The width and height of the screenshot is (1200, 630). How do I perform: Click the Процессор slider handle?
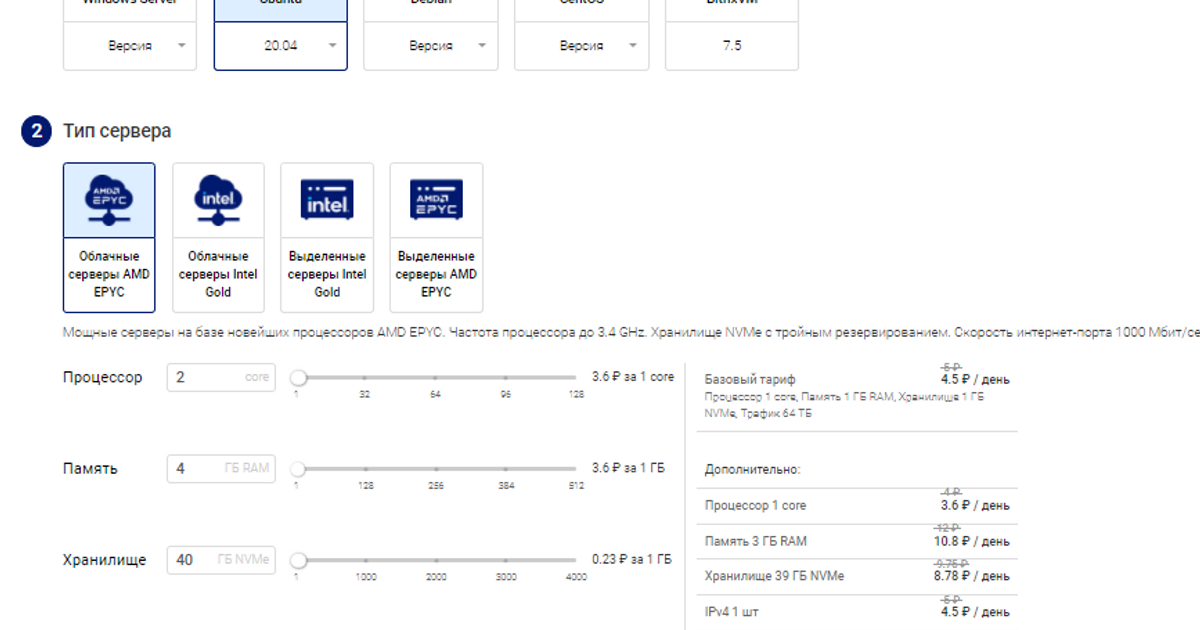pyautogui.click(x=298, y=378)
